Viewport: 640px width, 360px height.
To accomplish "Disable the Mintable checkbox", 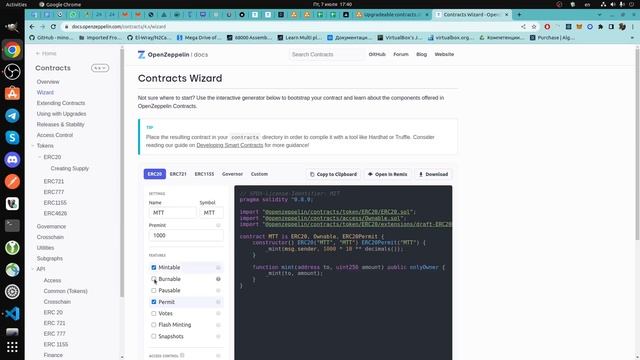I will [154, 267].
